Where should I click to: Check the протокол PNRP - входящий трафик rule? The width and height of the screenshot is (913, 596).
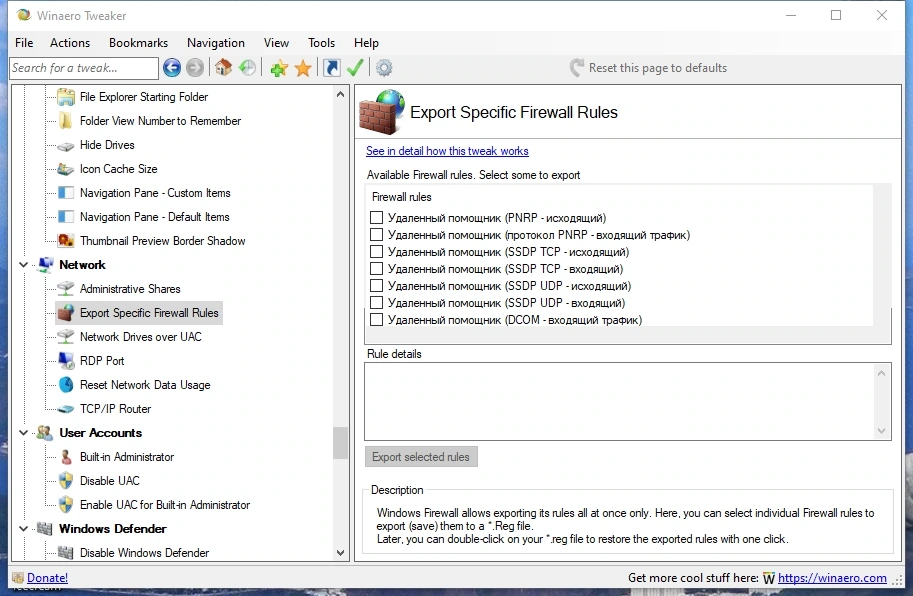click(x=376, y=235)
